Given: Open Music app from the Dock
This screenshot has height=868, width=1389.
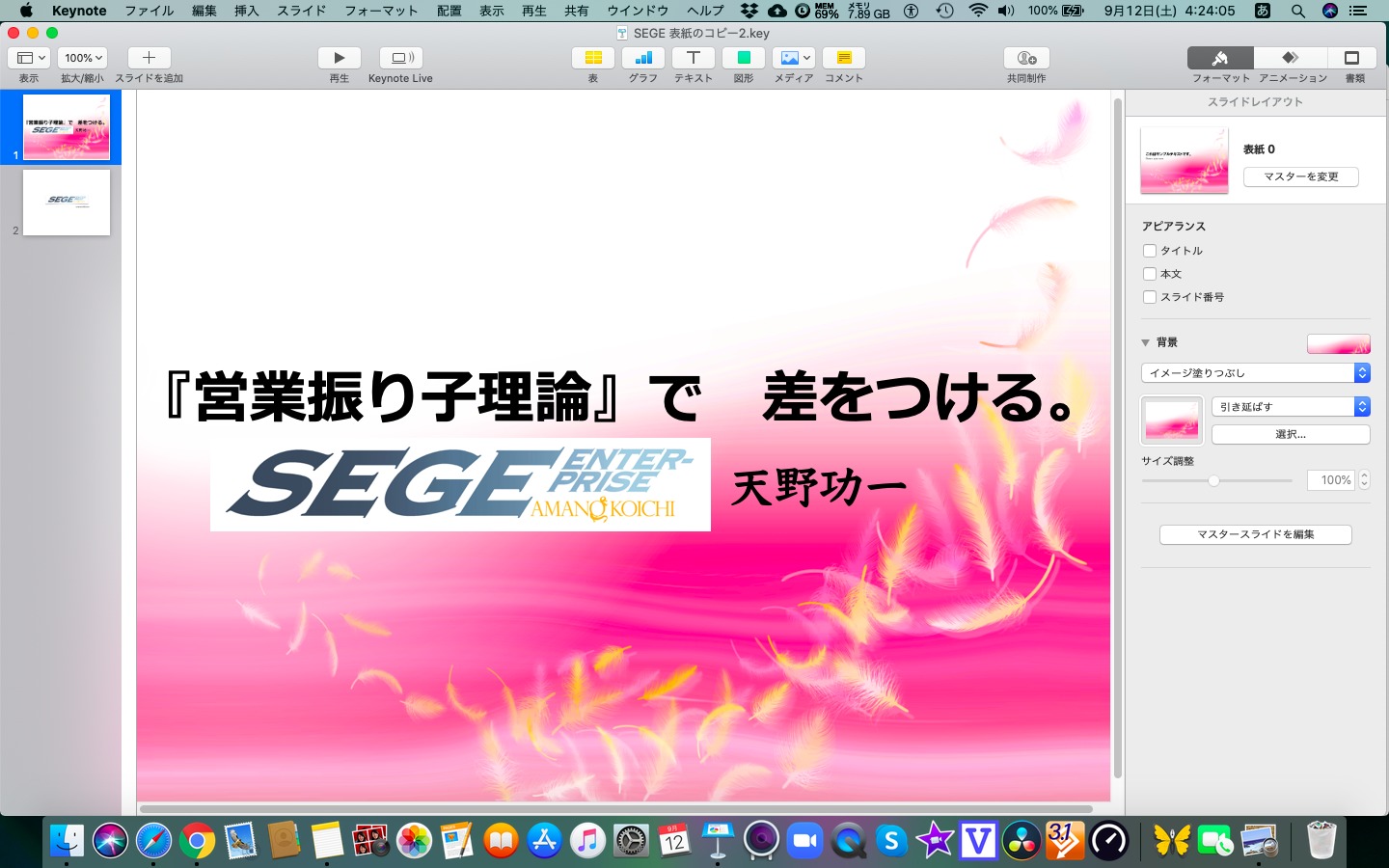Looking at the screenshot, I should click(587, 841).
